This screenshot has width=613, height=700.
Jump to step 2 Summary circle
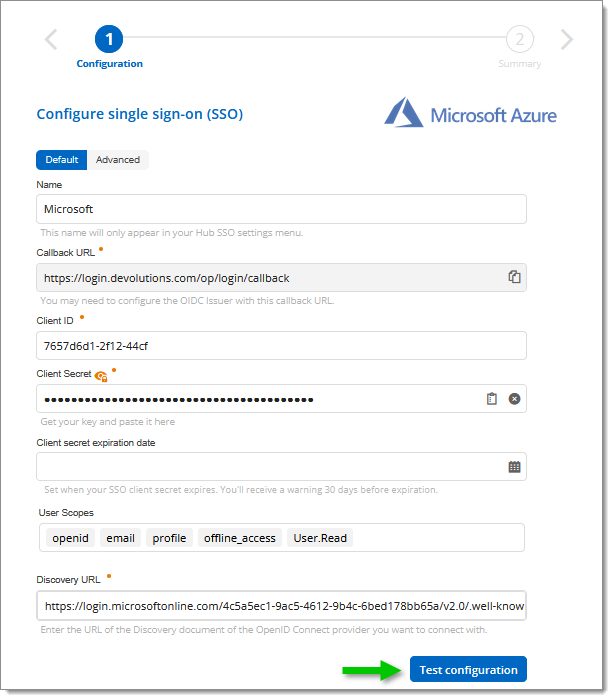[x=519, y=40]
